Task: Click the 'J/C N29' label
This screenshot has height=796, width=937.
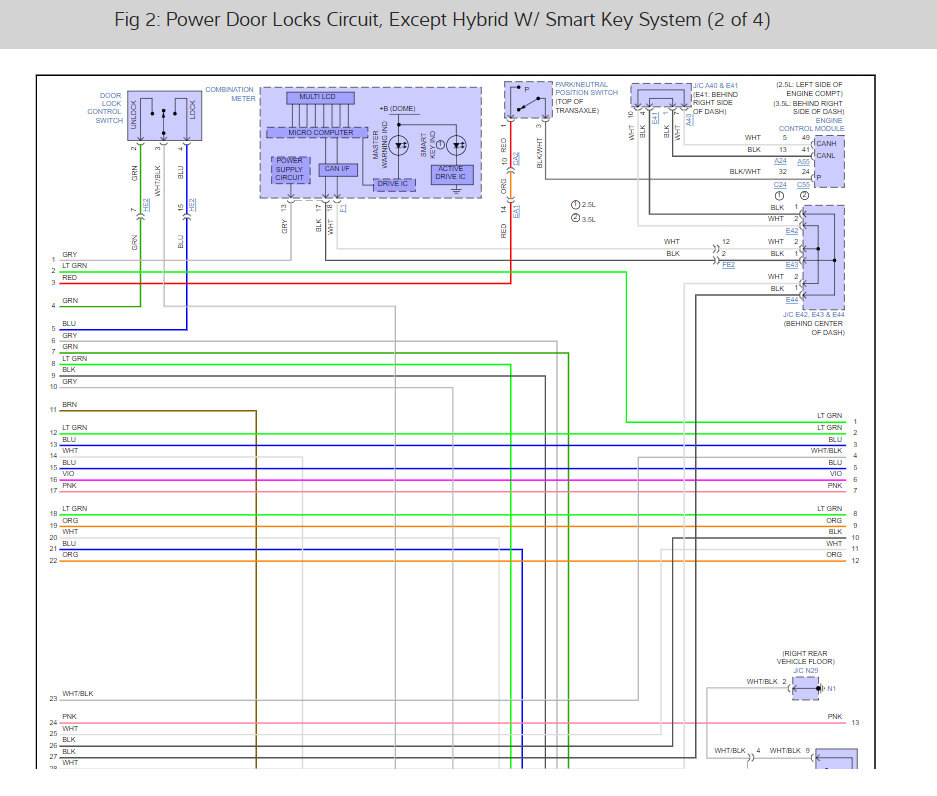Action: point(806,671)
